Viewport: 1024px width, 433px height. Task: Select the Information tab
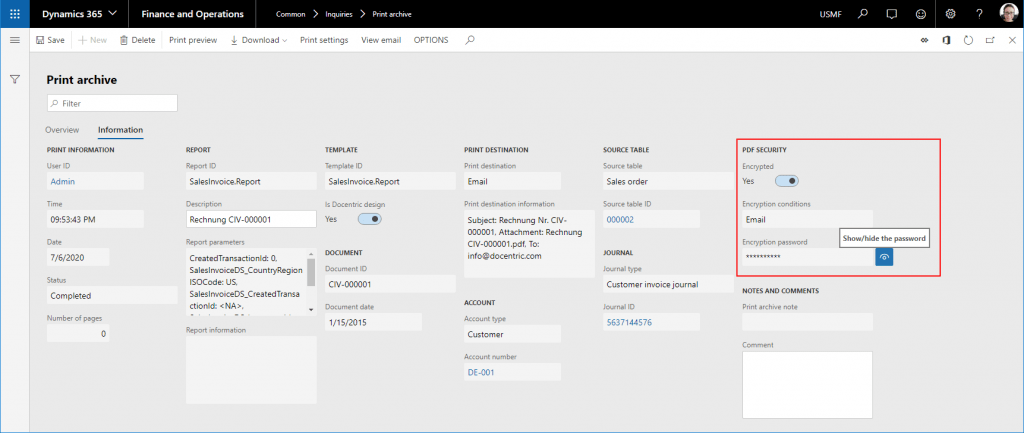(x=120, y=130)
